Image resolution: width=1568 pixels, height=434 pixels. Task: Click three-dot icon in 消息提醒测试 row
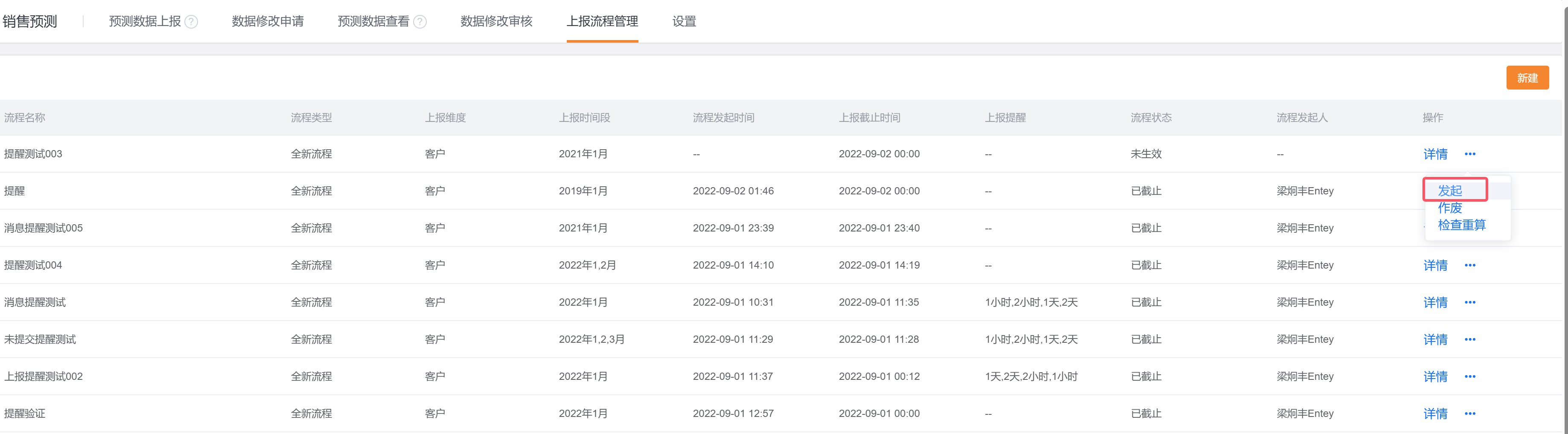[x=1470, y=302]
